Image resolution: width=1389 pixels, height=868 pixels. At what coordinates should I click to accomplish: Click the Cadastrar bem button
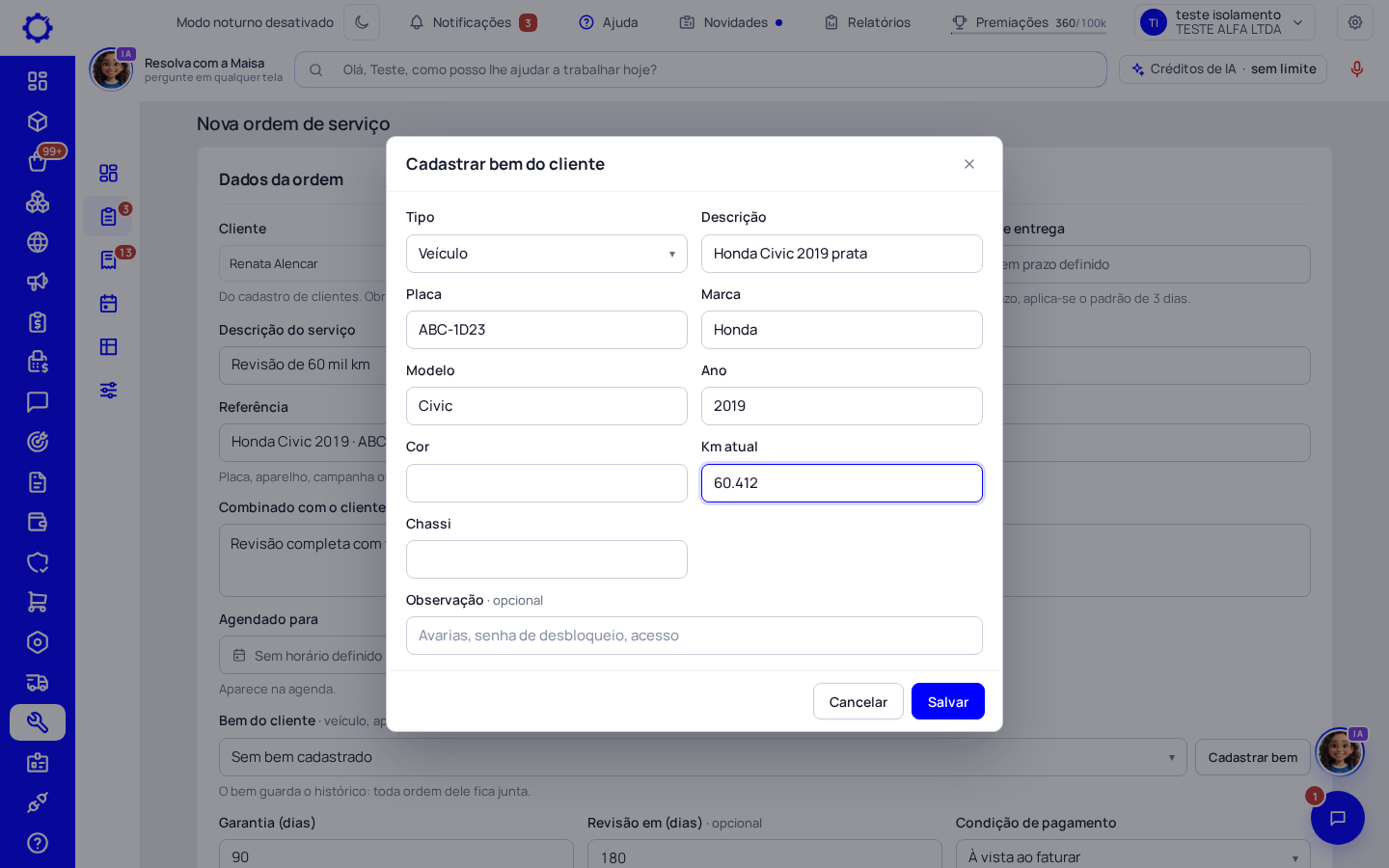pyautogui.click(x=1253, y=757)
